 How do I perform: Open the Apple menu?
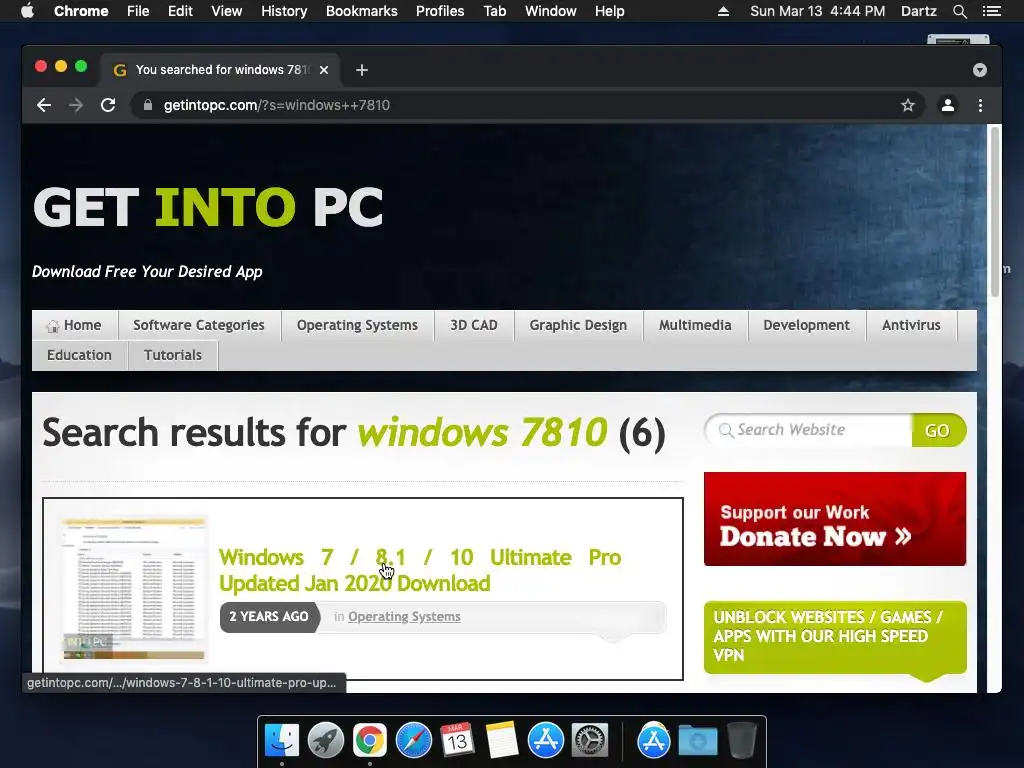tap(27, 11)
